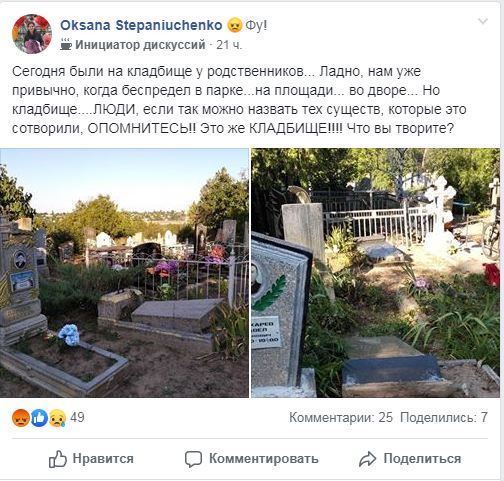Open Поделились: 7 shares list

(444, 418)
